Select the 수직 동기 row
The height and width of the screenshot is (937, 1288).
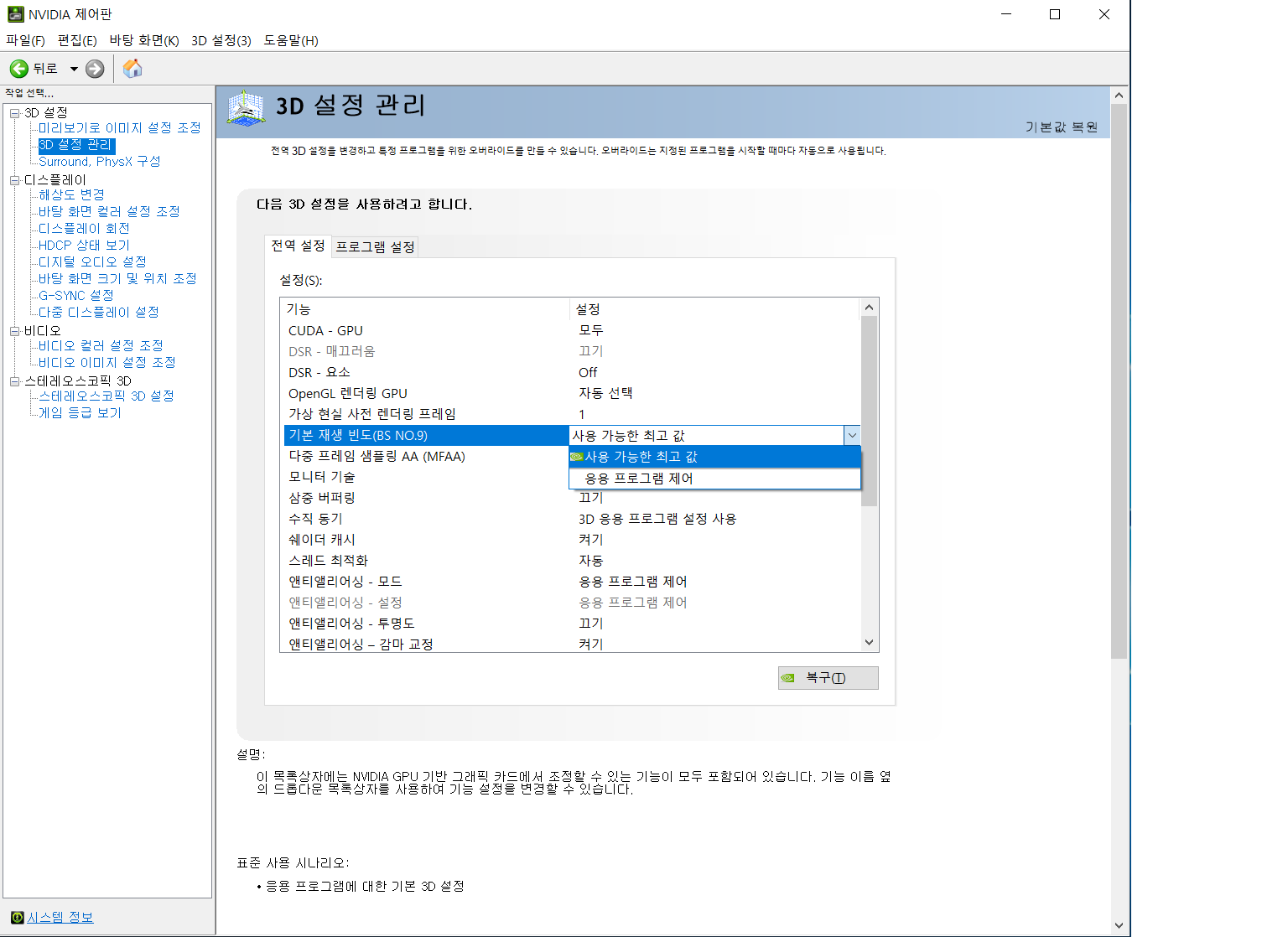tap(571, 519)
